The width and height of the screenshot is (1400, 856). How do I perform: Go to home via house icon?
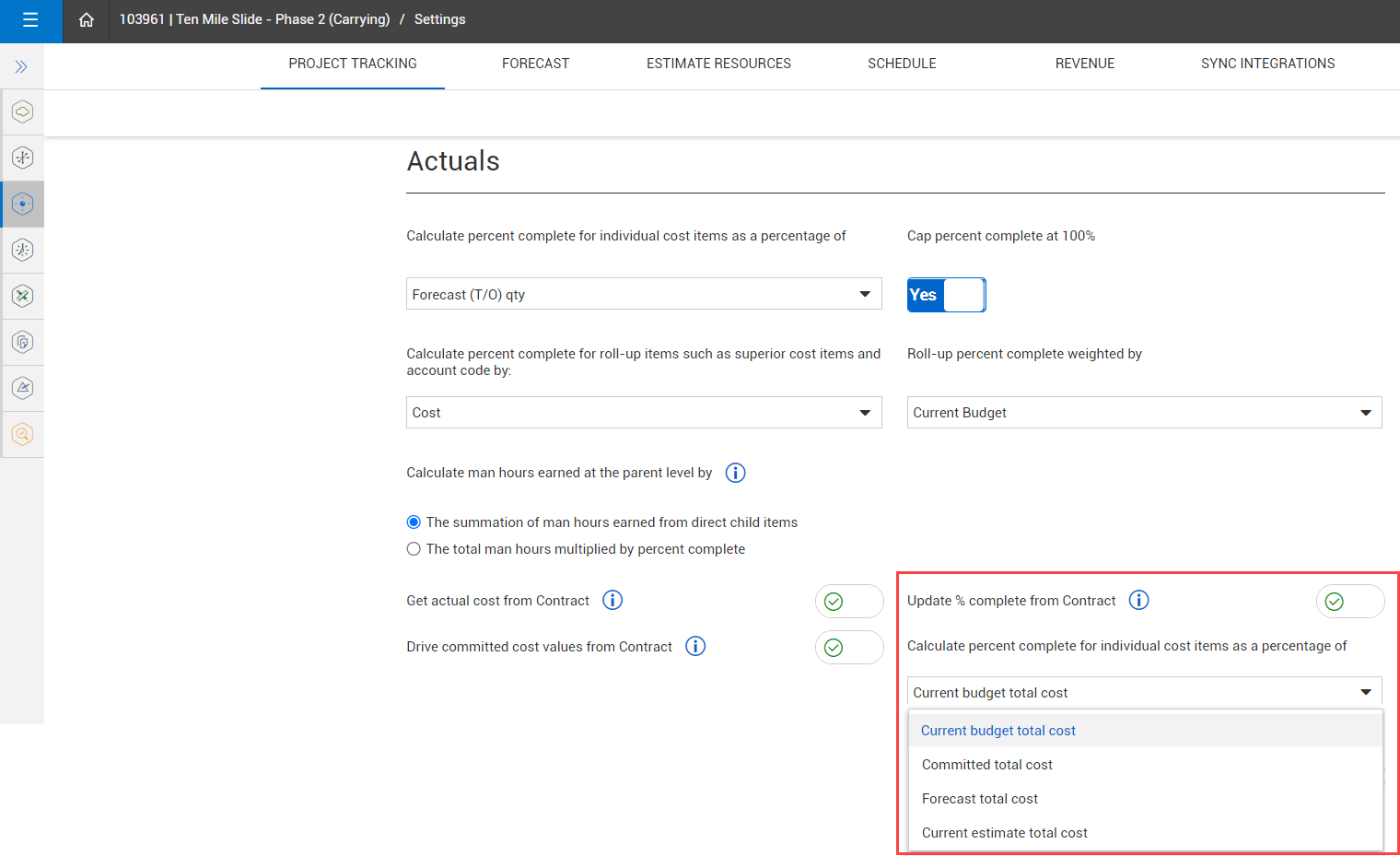(86, 19)
